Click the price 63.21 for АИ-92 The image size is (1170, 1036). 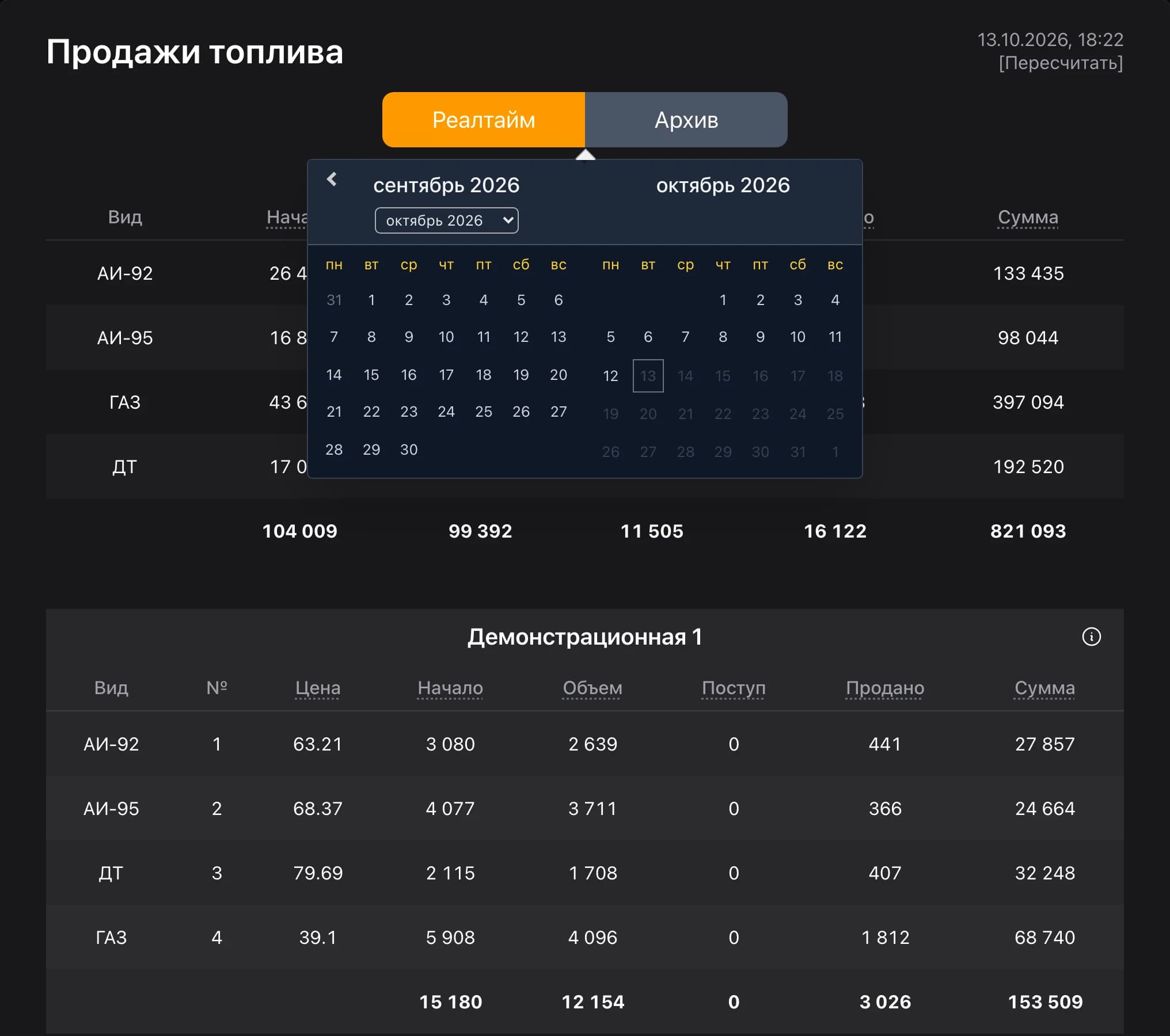tap(318, 744)
